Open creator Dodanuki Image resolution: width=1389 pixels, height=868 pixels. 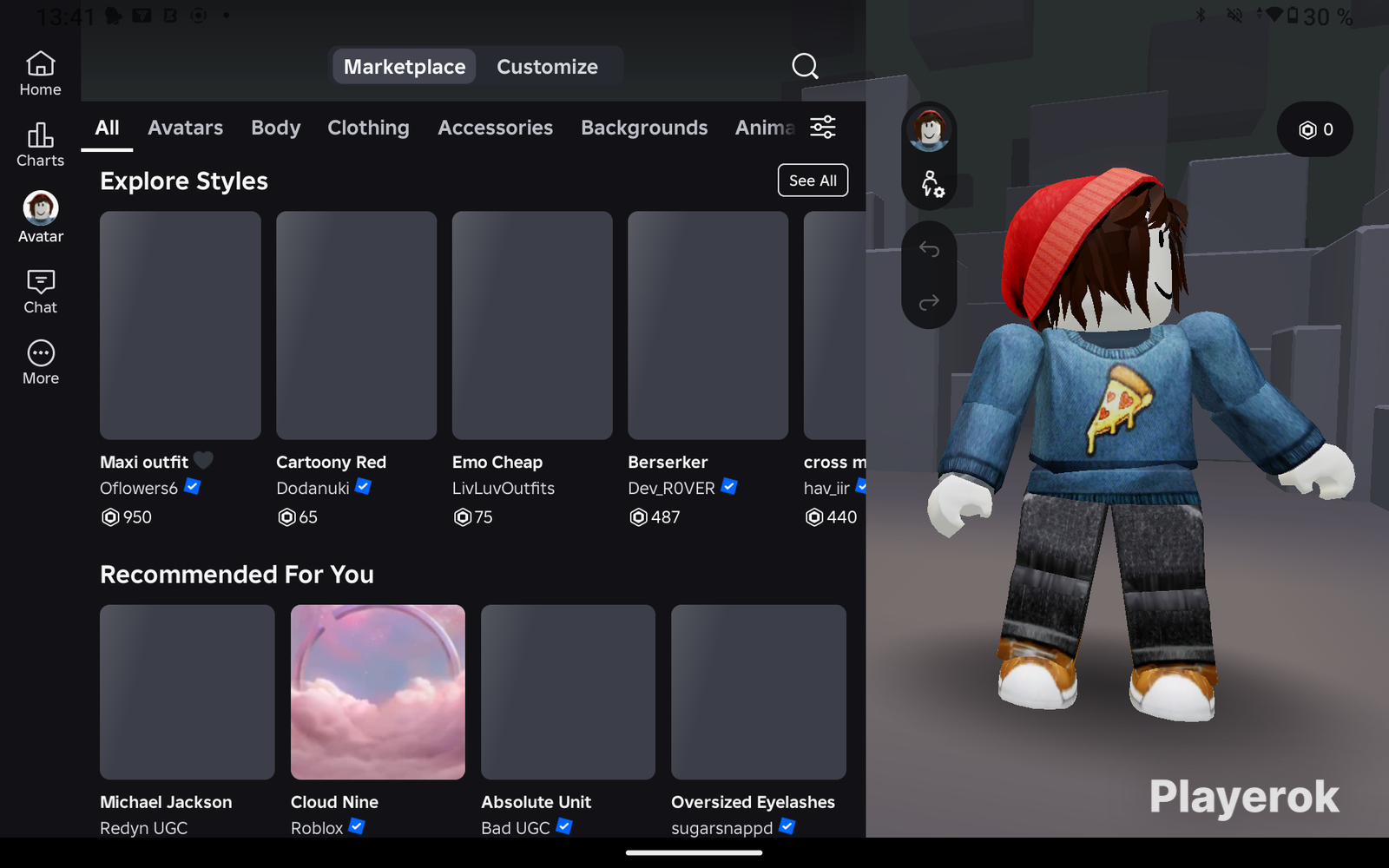pos(313,488)
